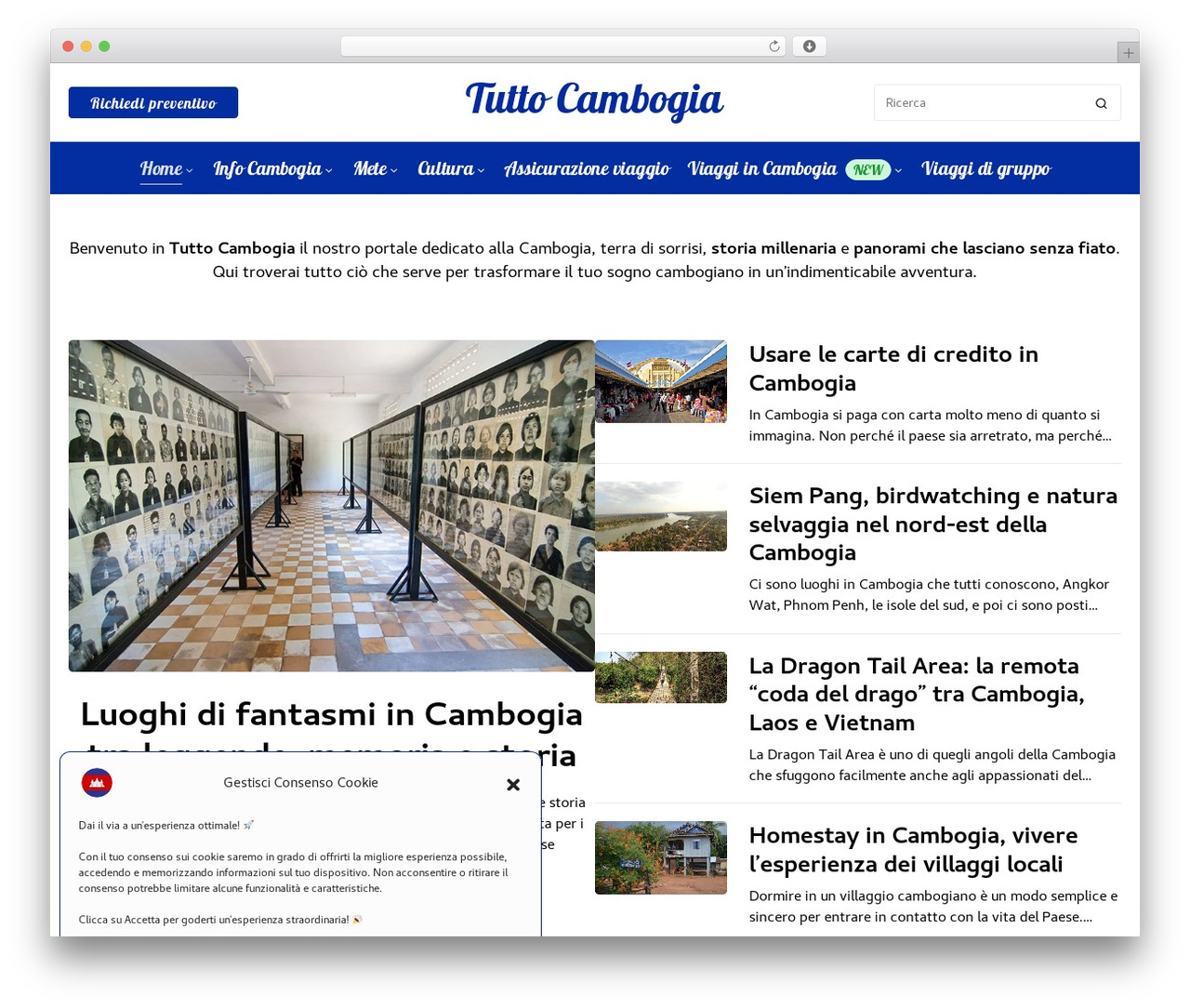Open the Info Cambogia menu item
This screenshot has width=1190, height=1008.
(267, 168)
